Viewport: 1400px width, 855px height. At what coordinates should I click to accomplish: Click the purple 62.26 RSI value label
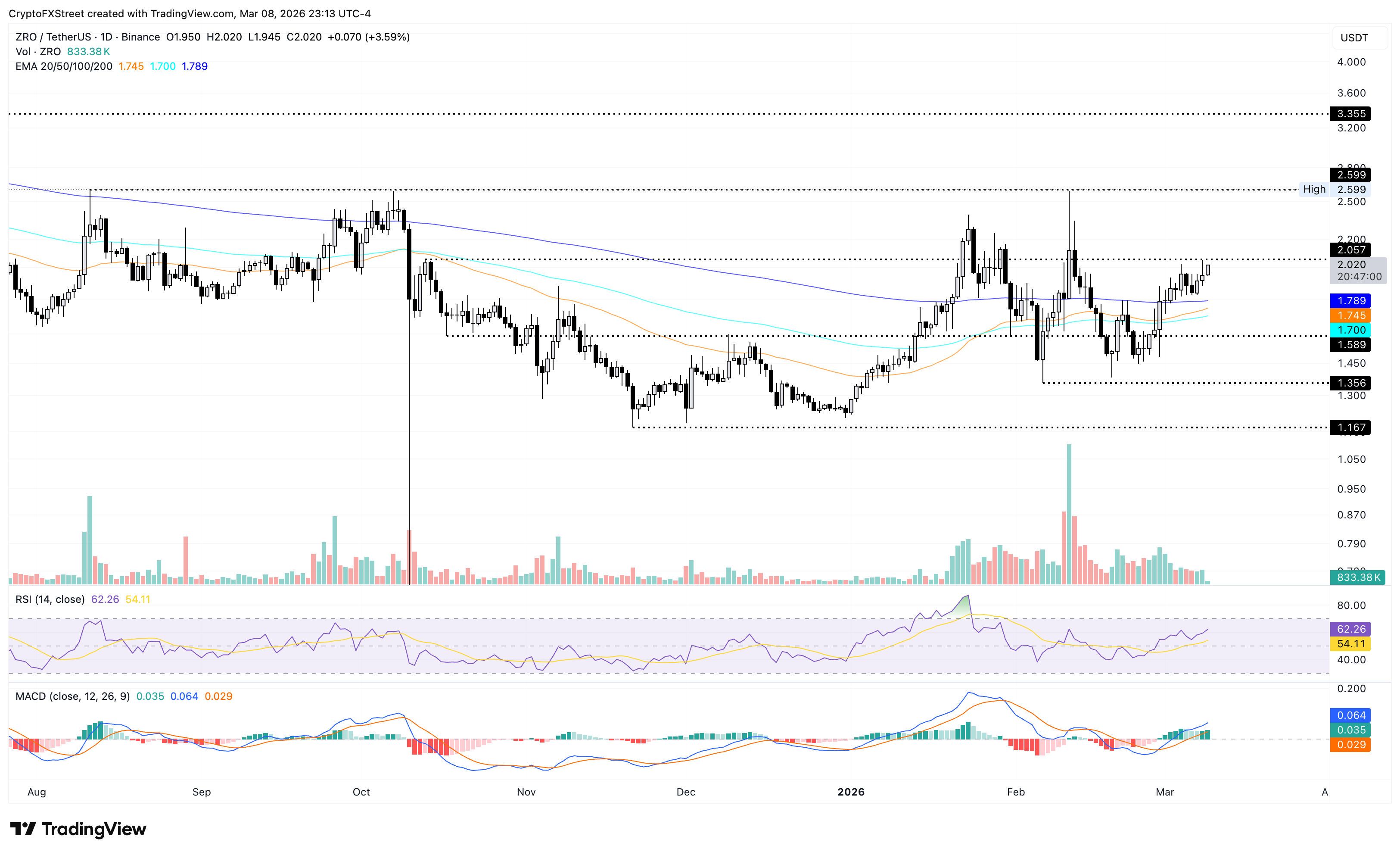coord(1350,629)
